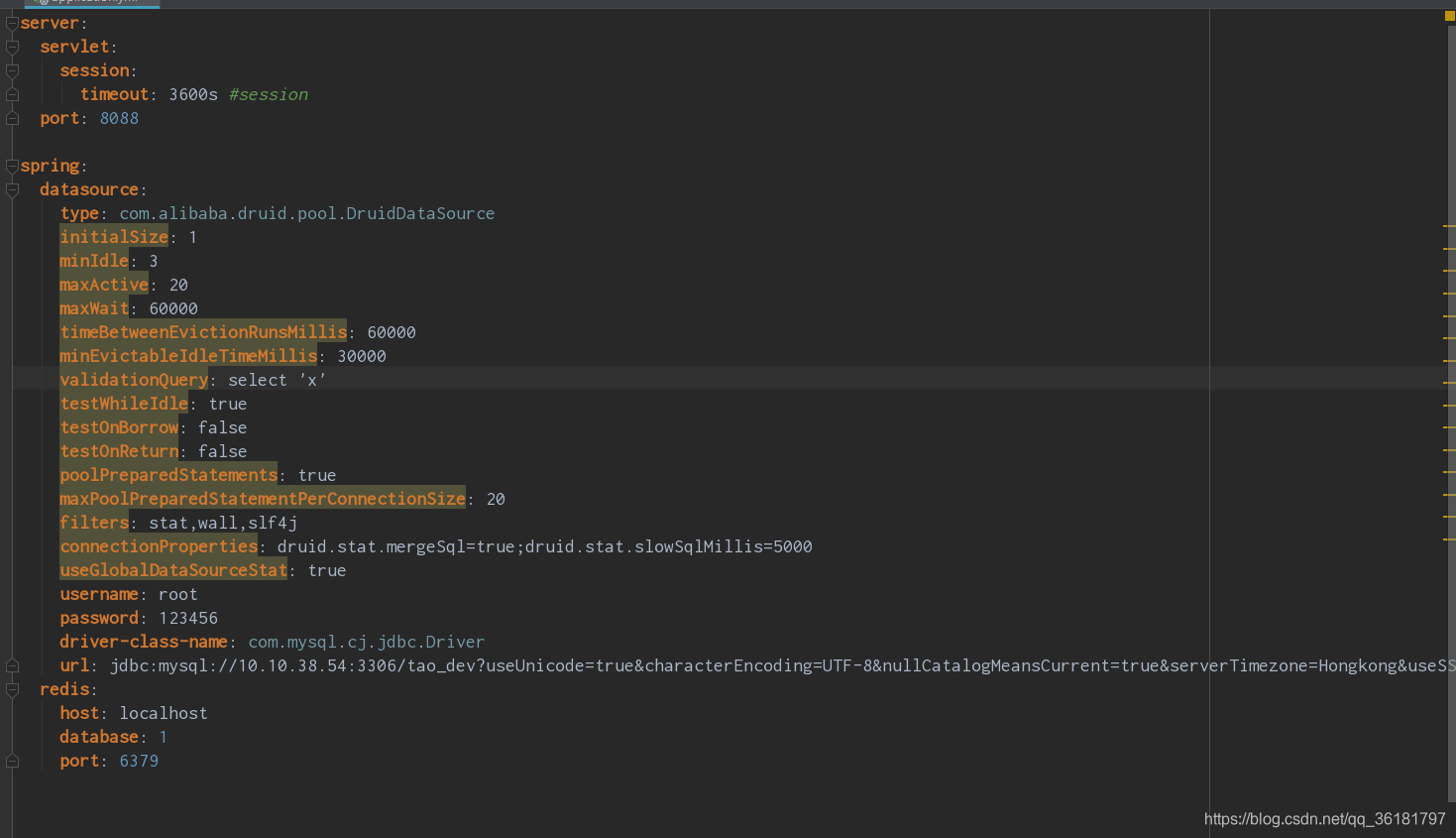Click the 8088 port value
This screenshot has width=1456, height=838.
(x=119, y=118)
